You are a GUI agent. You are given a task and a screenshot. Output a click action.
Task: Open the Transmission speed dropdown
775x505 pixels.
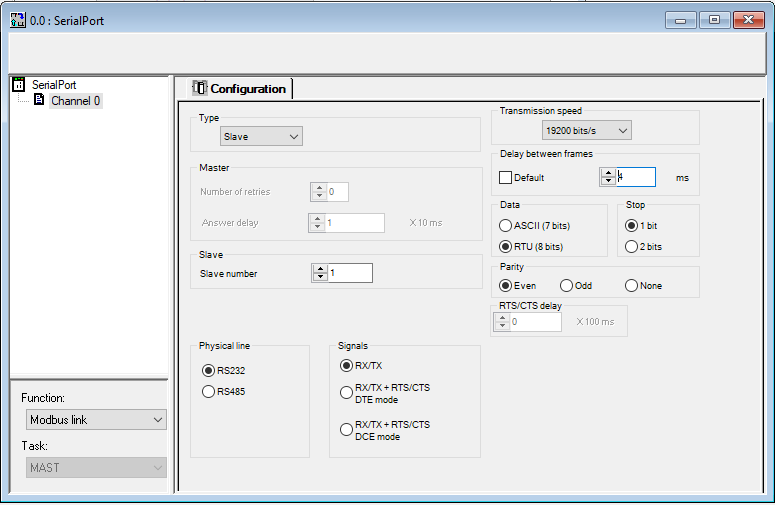(x=587, y=130)
